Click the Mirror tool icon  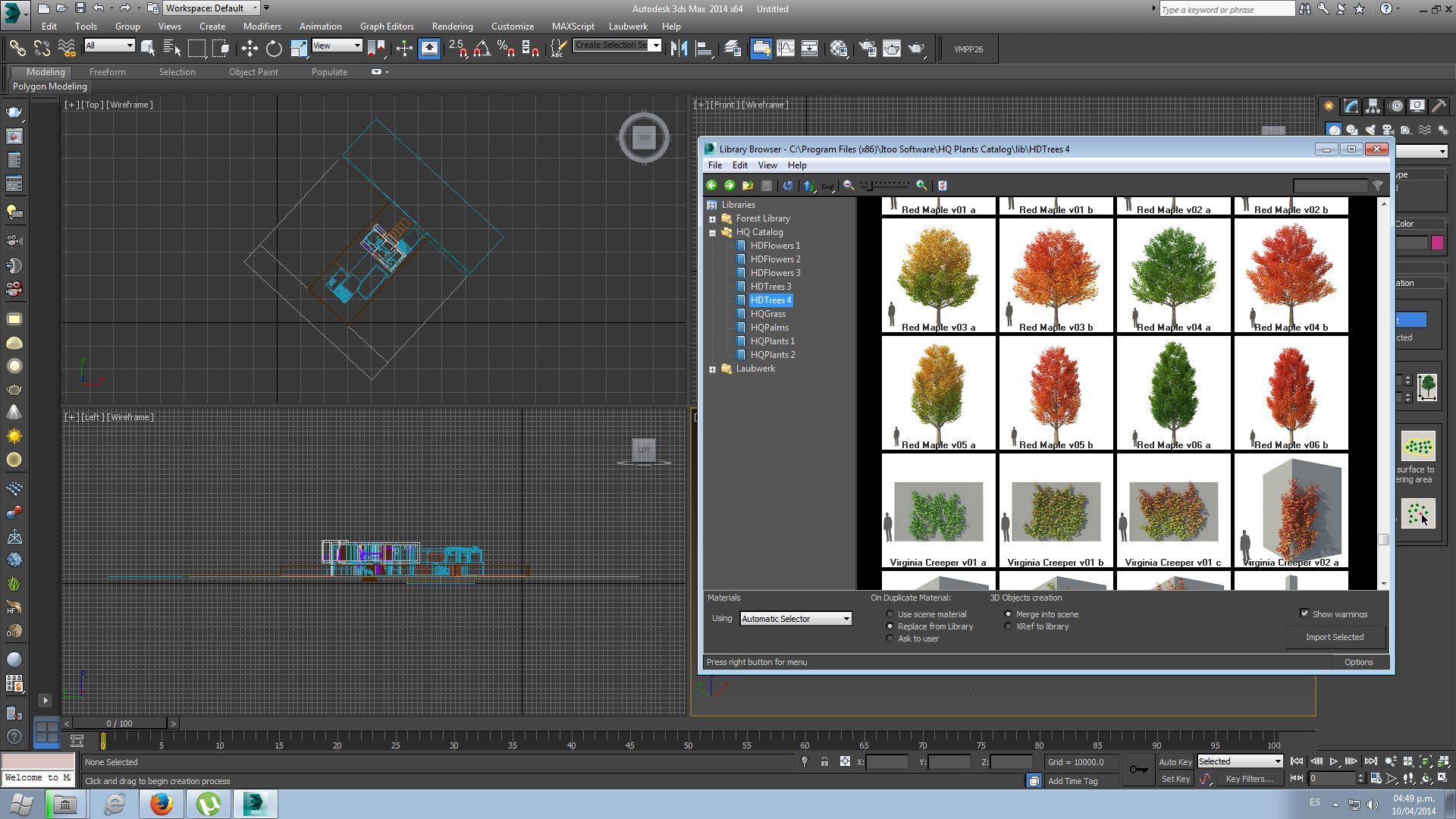(679, 49)
